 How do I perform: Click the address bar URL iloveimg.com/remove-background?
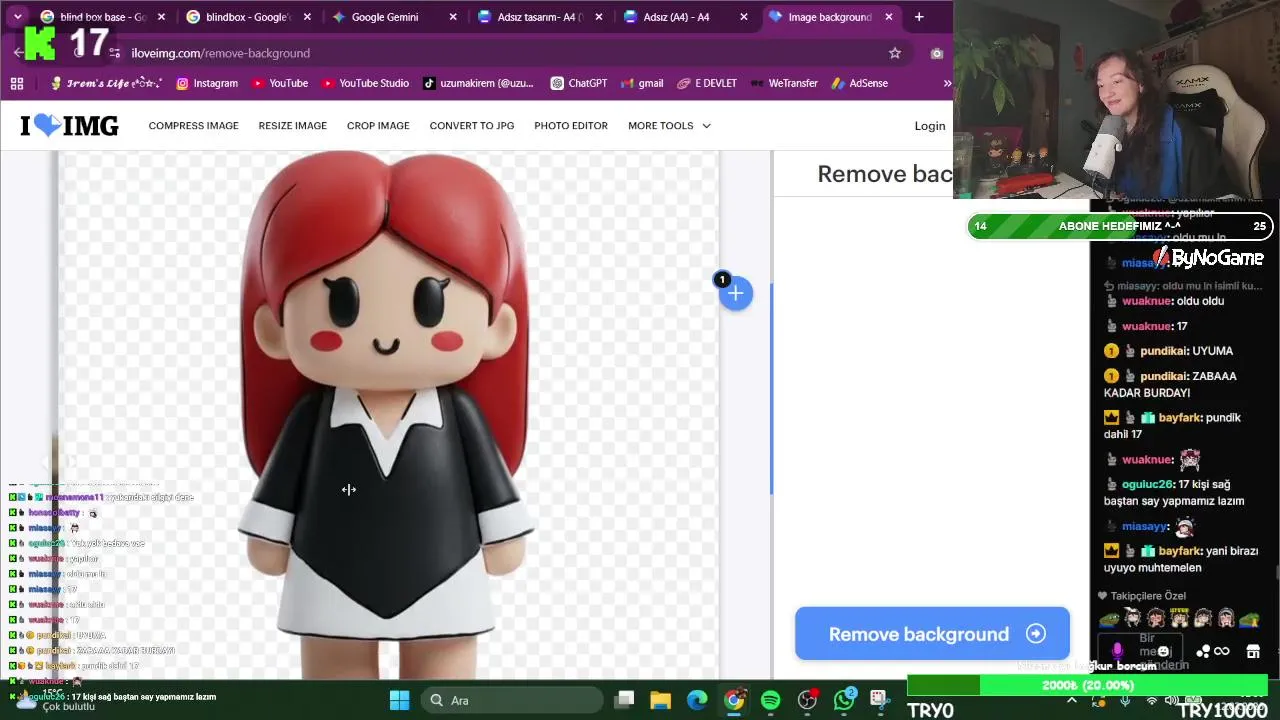(x=220, y=53)
